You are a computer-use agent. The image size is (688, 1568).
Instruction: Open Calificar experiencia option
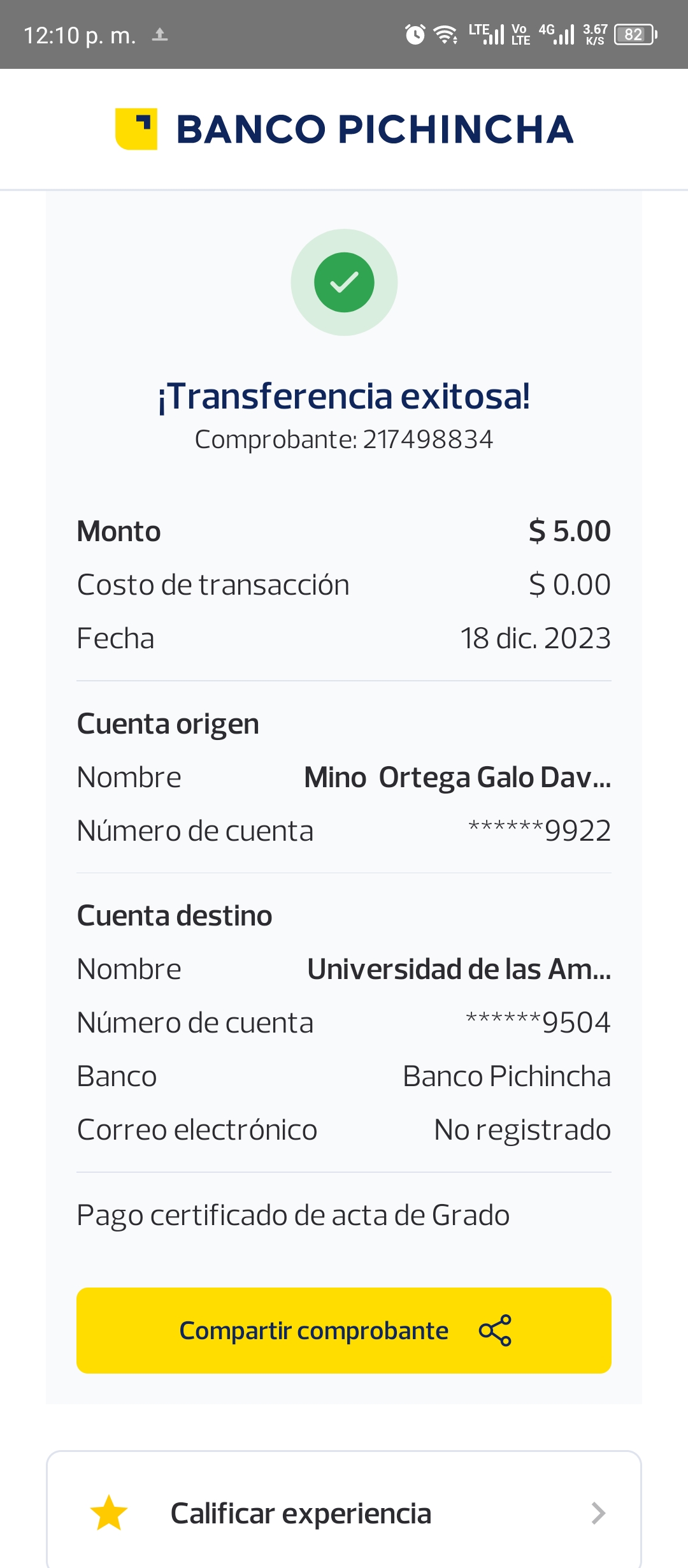tap(301, 1513)
